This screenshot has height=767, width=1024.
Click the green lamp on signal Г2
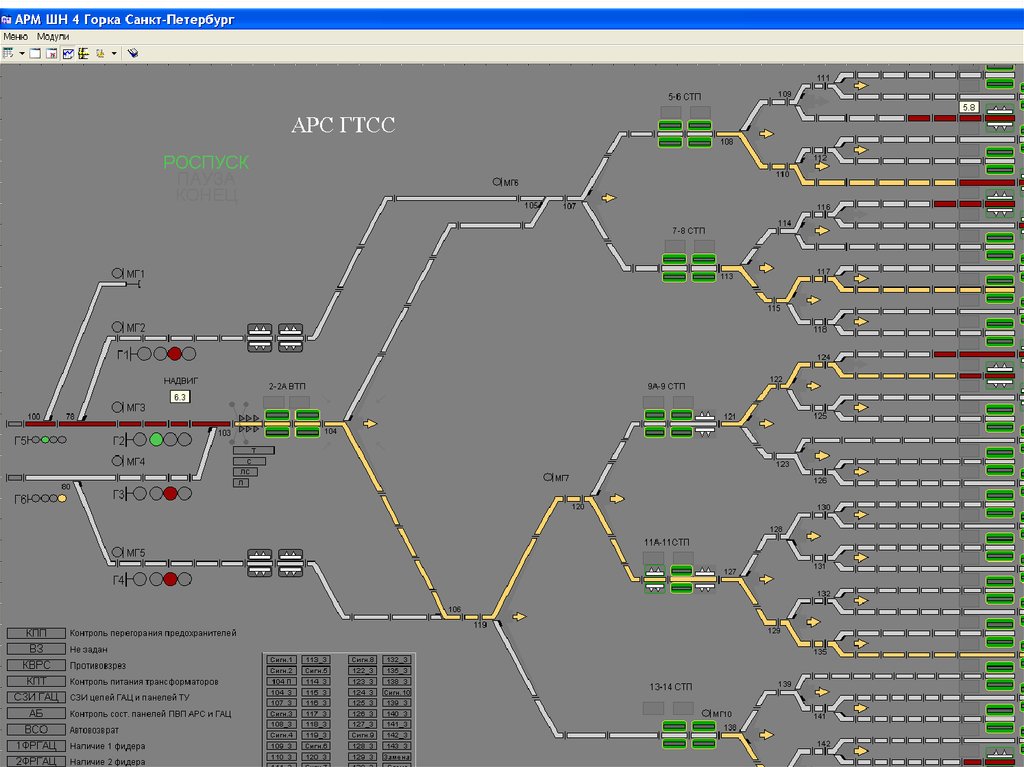click(x=156, y=439)
